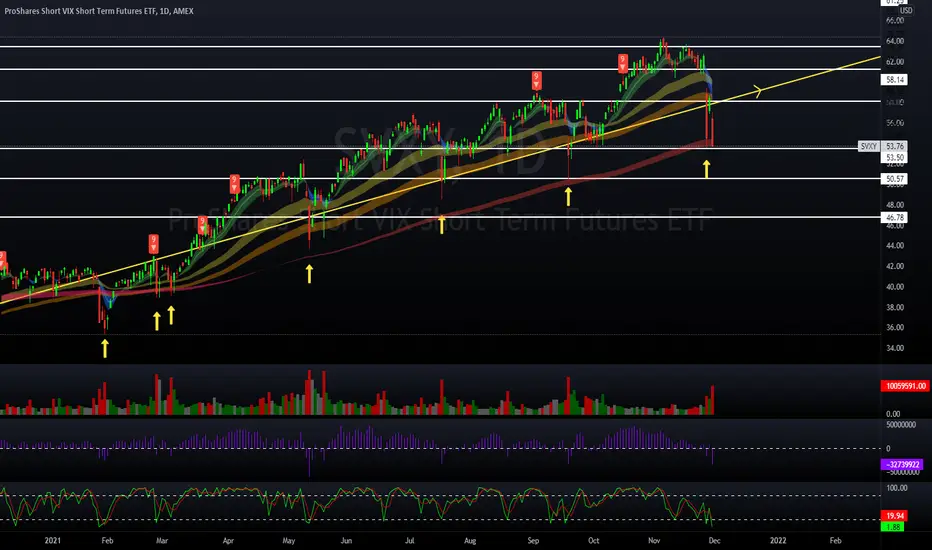Click the Apr date axis label
The width and height of the screenshot is (932, 550).
click(228, 540)
